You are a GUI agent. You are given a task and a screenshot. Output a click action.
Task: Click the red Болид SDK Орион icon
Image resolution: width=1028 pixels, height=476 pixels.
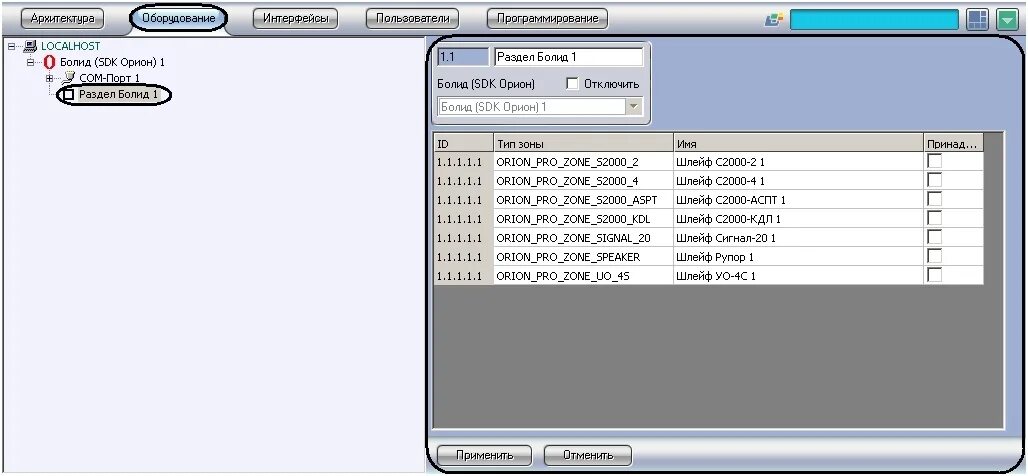(50, 63)
